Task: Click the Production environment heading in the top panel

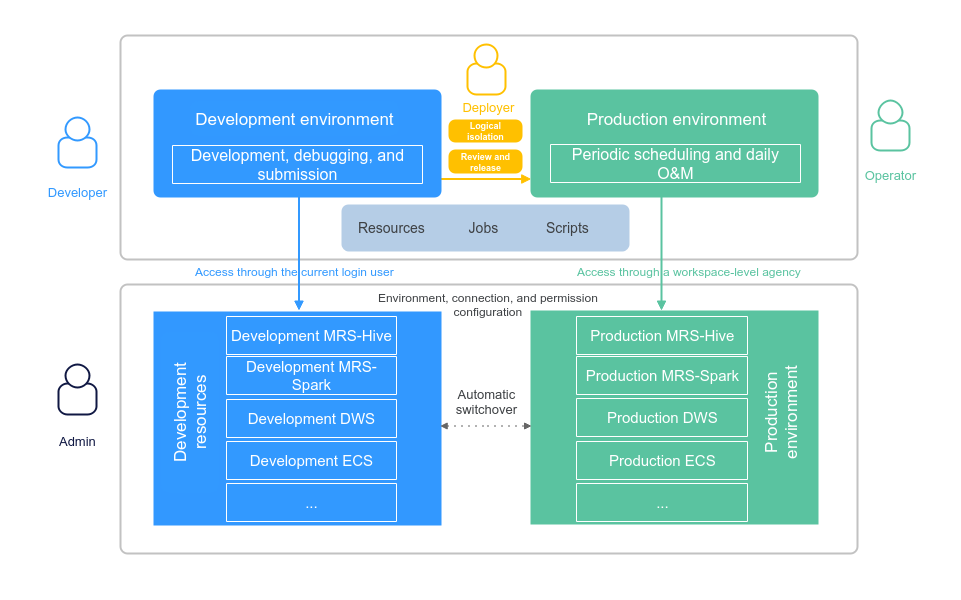Action: (676, 119)
